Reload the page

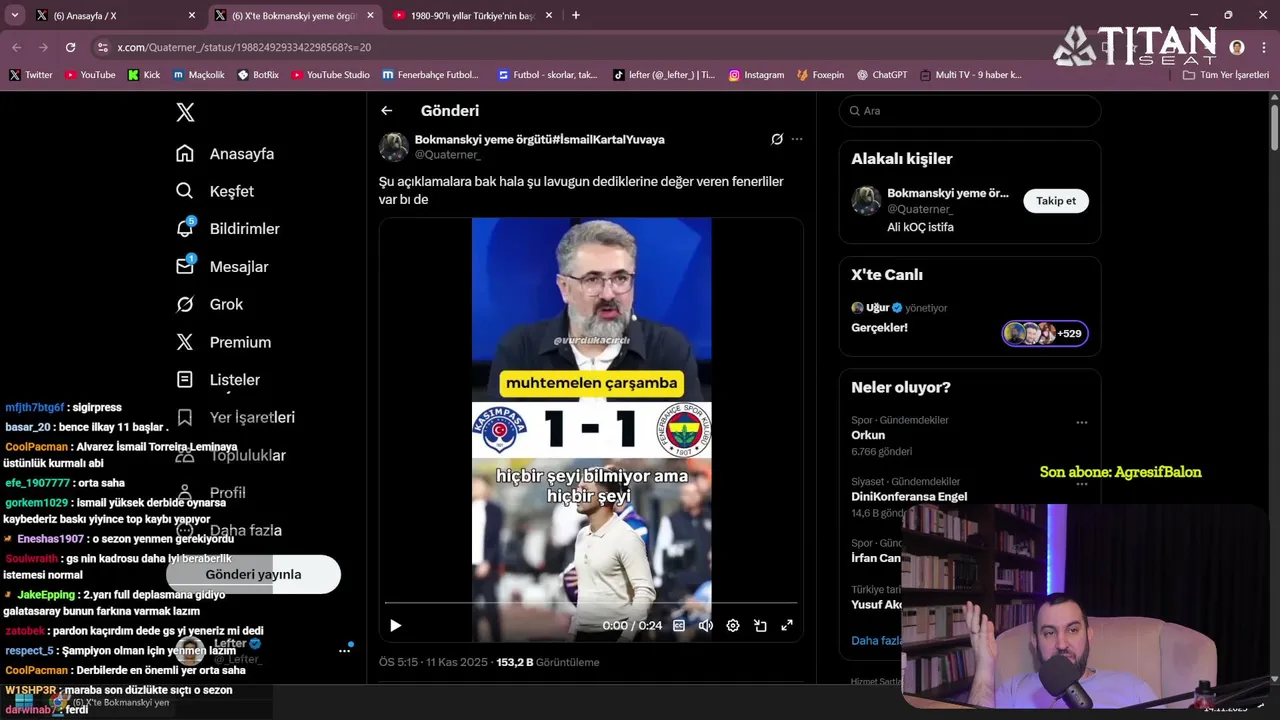click(x=70, y=47)
